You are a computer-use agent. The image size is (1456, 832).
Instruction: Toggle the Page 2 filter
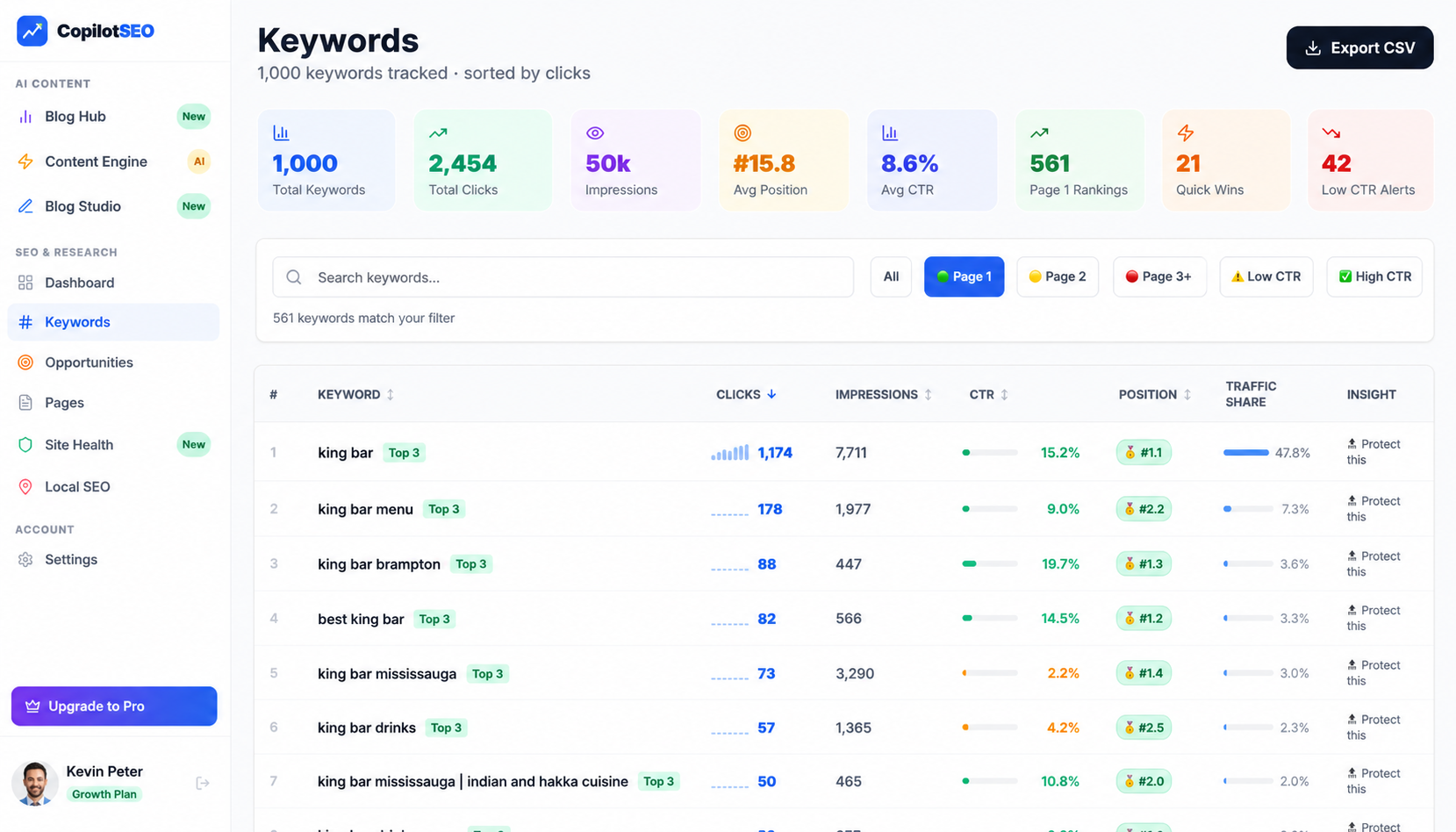(x=1058, y=276)
